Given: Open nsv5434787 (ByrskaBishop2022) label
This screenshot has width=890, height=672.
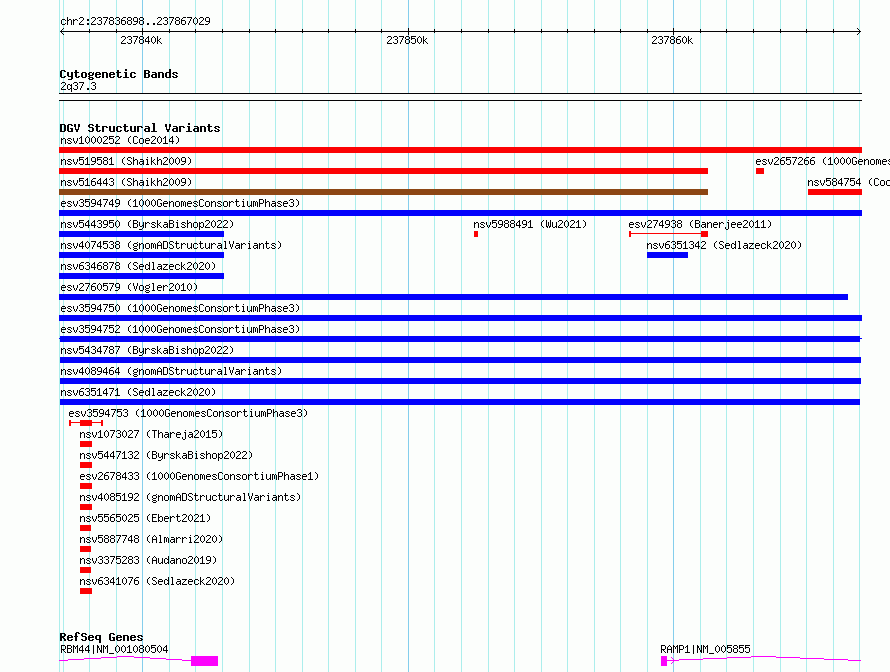Looking at the screenshot, I should pyautogui.click(x=147, y=350).
